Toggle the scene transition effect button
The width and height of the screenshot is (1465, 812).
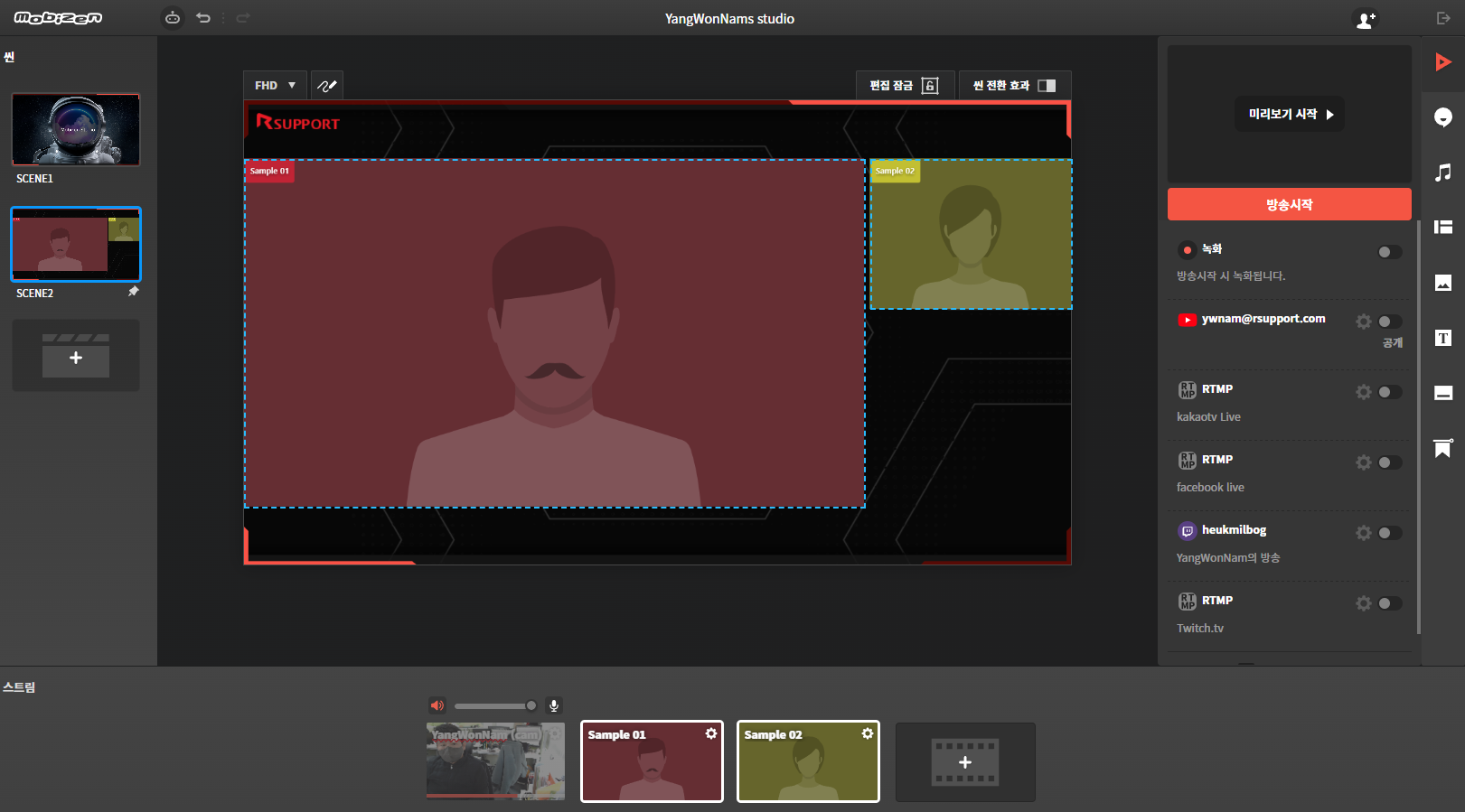point(1014,86)
